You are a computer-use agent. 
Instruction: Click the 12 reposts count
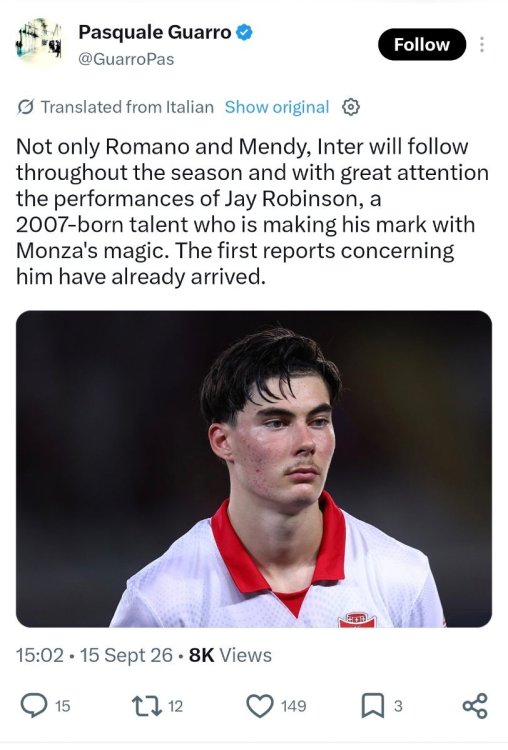[x=176, y=706]
